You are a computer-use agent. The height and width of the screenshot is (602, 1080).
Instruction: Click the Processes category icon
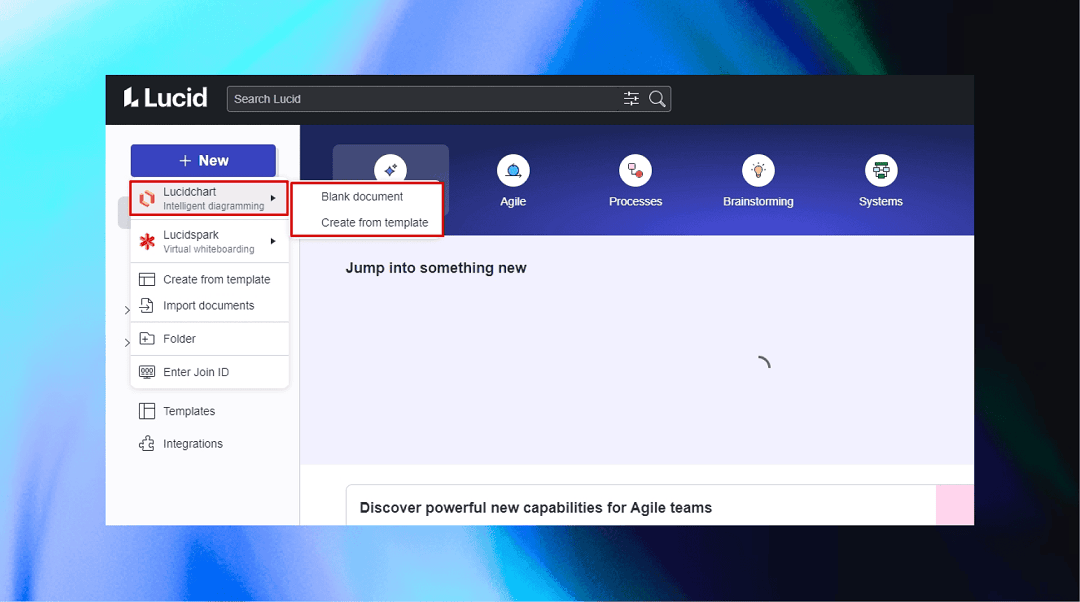tap(635, 170)
